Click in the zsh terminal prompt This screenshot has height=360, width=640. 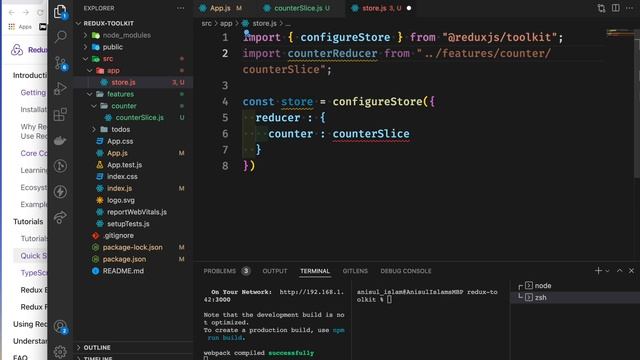[389, 300]
